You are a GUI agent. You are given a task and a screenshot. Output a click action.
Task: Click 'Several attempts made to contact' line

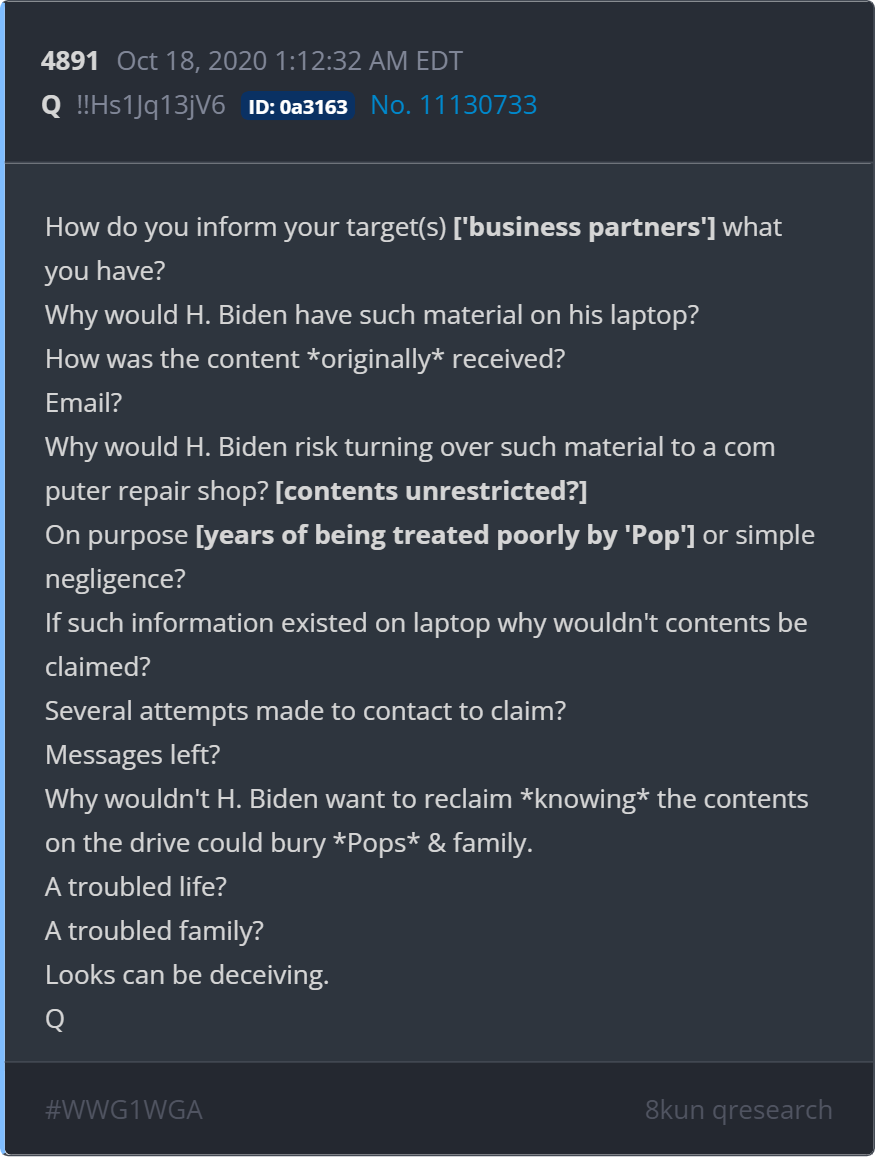[x=305, y=711]
